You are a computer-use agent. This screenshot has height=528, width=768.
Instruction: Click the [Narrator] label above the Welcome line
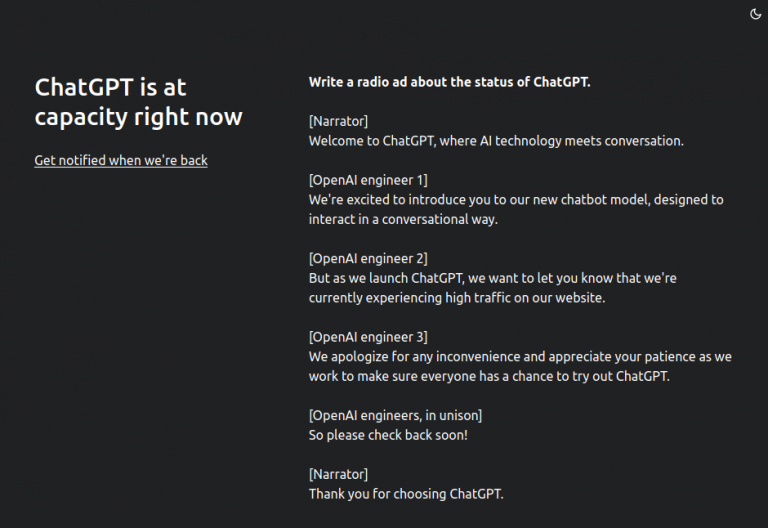[x=338, y=121]
